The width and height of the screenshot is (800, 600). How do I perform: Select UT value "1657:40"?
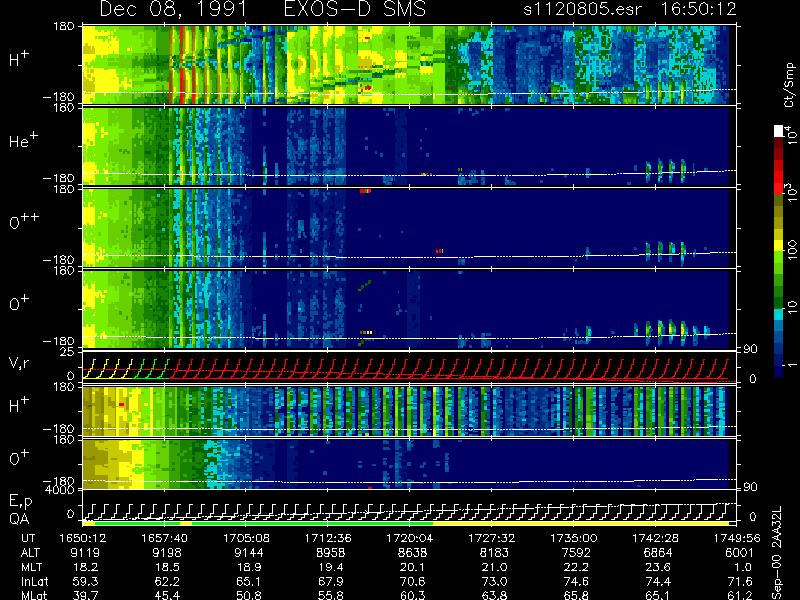[x=164, y=538]
